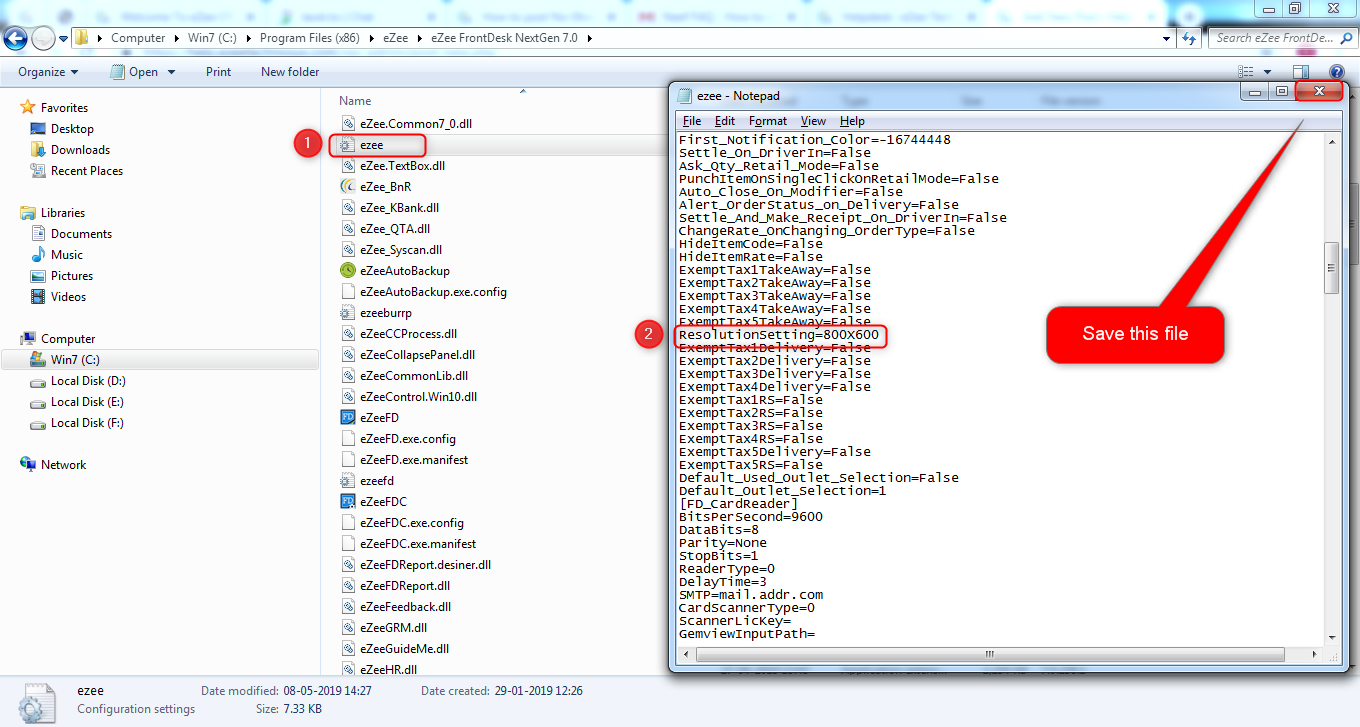Change the view with the views icon
The height and width of the screenshot is (727, 1360).
click(1246, 72)
